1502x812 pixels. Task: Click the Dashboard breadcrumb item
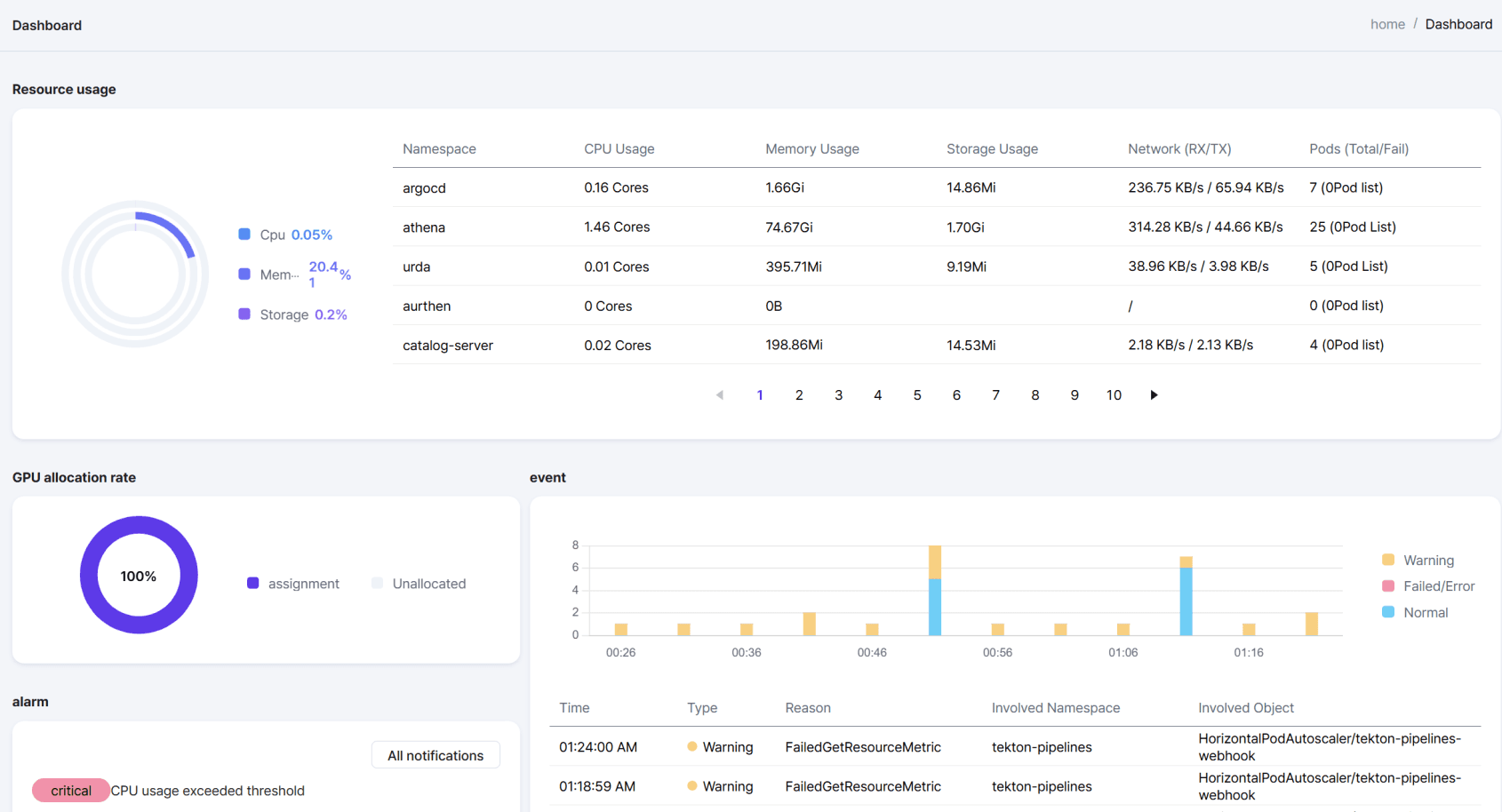click(1458, 25)
